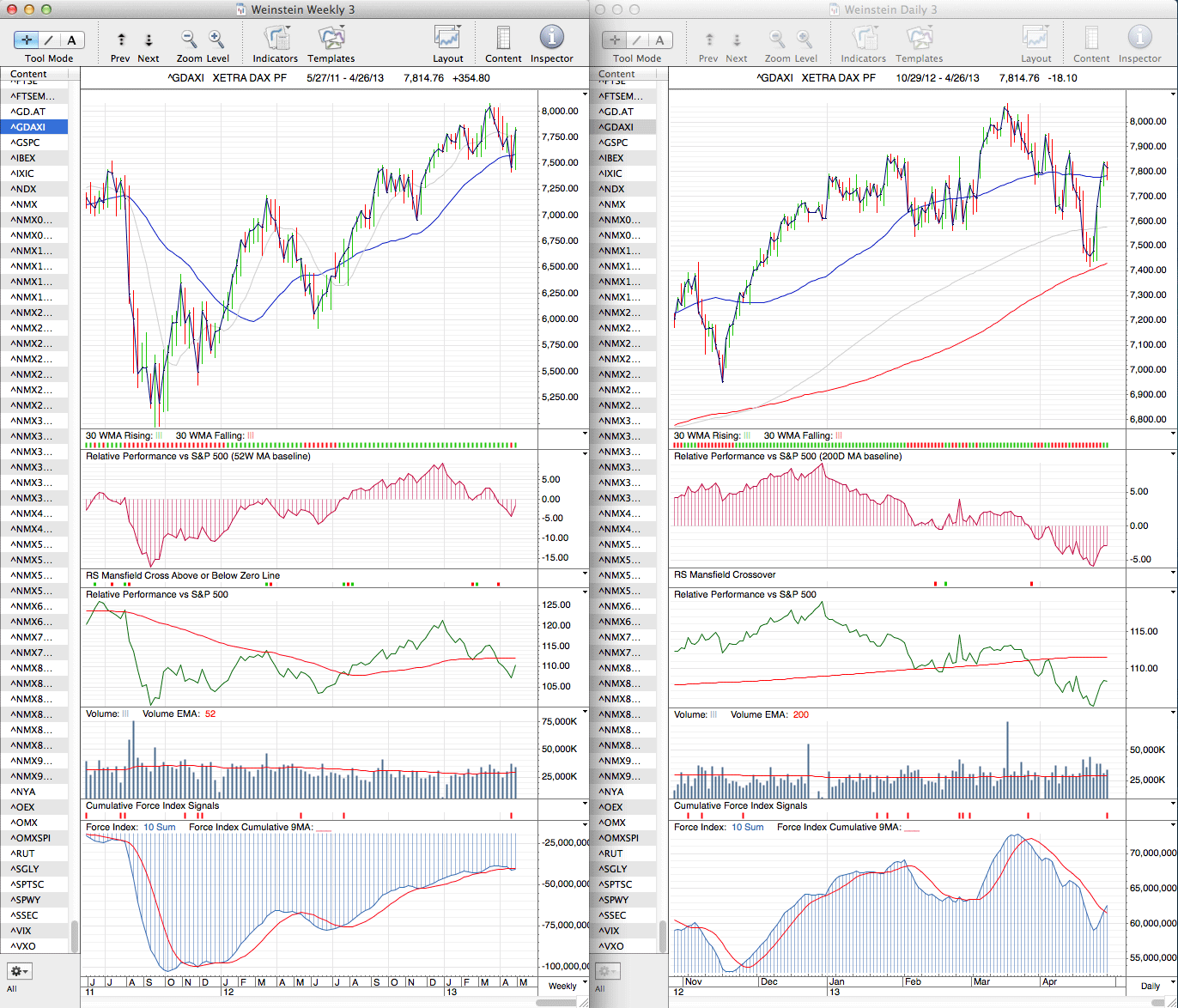Select ^GD.AT in the Daily window list
This screenshot has height=1008, width=1178.
tap(623, 112)
